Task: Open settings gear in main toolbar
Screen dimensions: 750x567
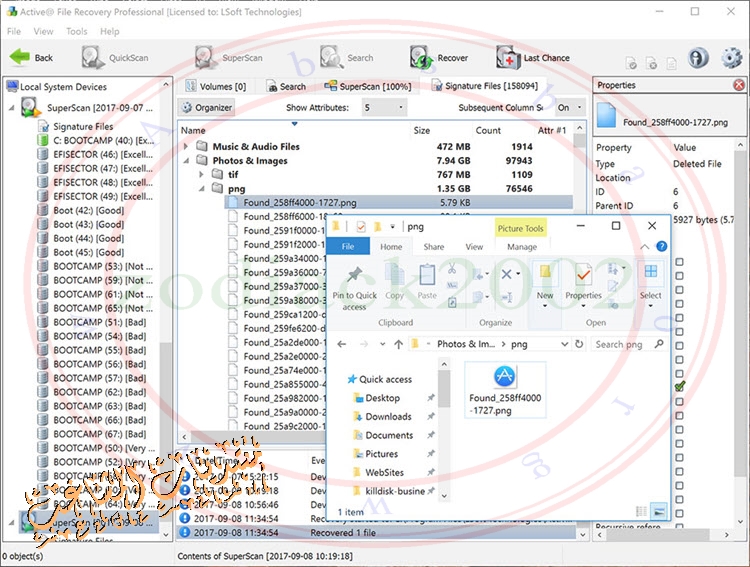Action: [x=731, y=58]
